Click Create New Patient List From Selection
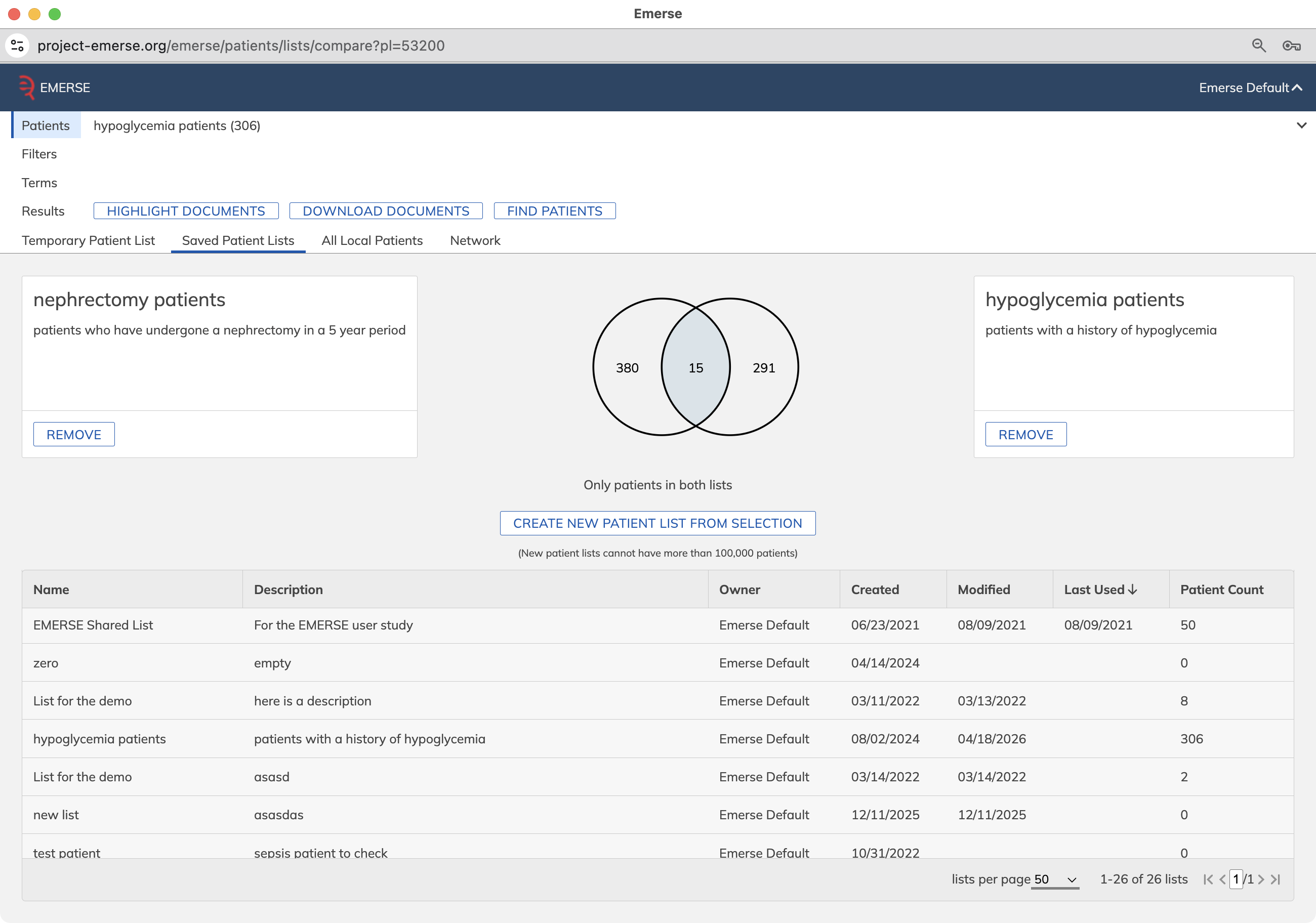The height and width of the screenshot is (923, 1316). click(657, 523)
